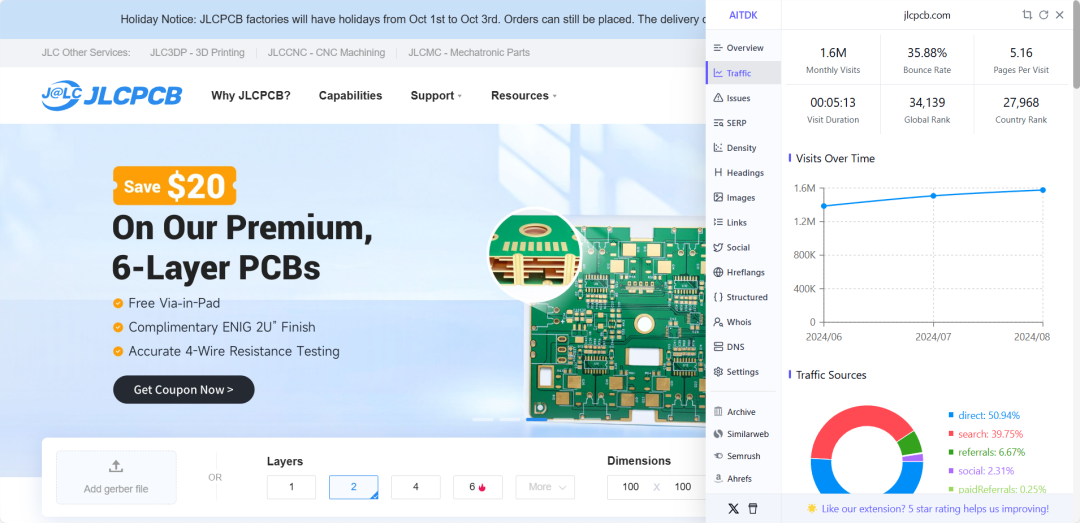Click the active blue carousel slide indicator
1080x523 pixels.
537,419
